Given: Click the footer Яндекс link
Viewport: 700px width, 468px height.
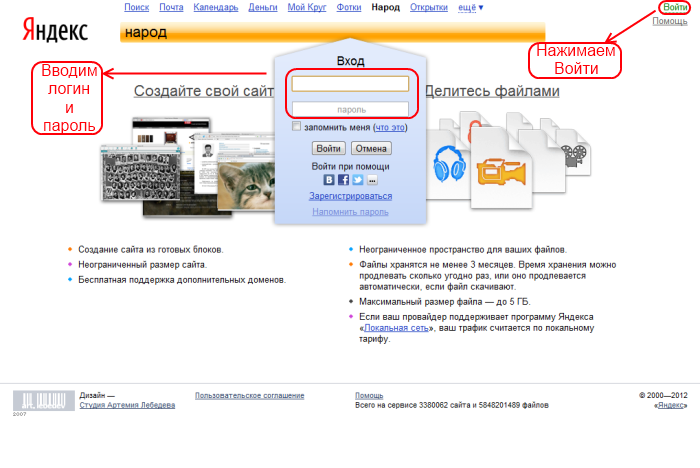Looking at the screenshot, I should click(x=671, y=405).
